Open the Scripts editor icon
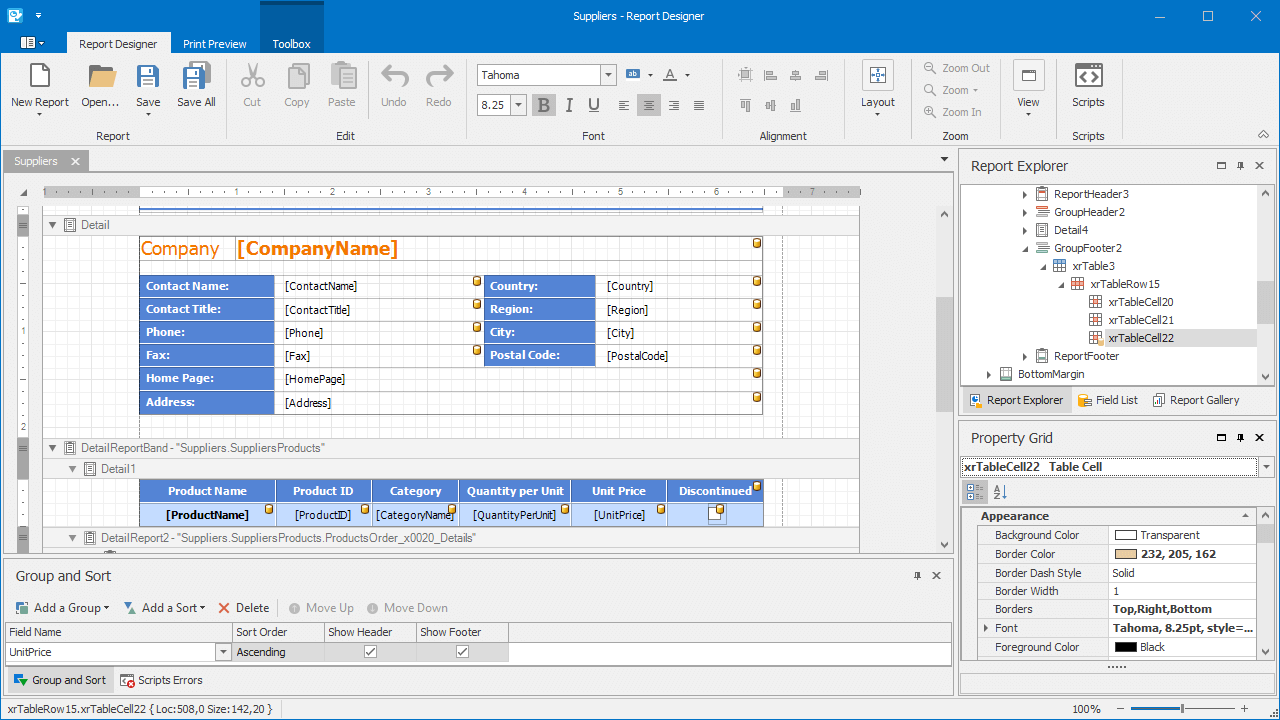Image resolution: width=1280 pixels, height=720 pixels. tap(1088, 77)
